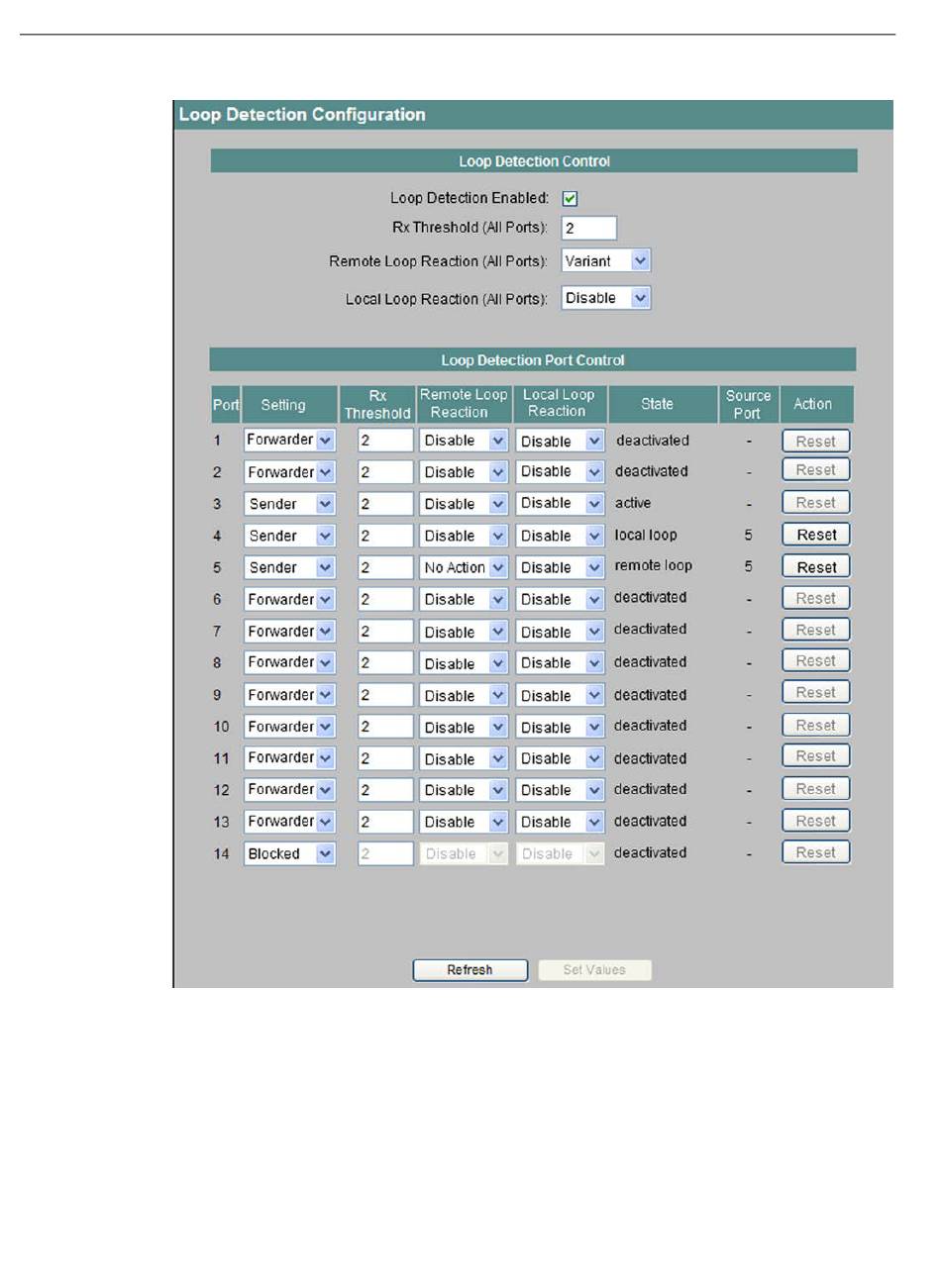Screen dimensions: 941x1288
Task: Open port 10 Remote Loop Reaction dropdown
Action: [x=463, y=727]
